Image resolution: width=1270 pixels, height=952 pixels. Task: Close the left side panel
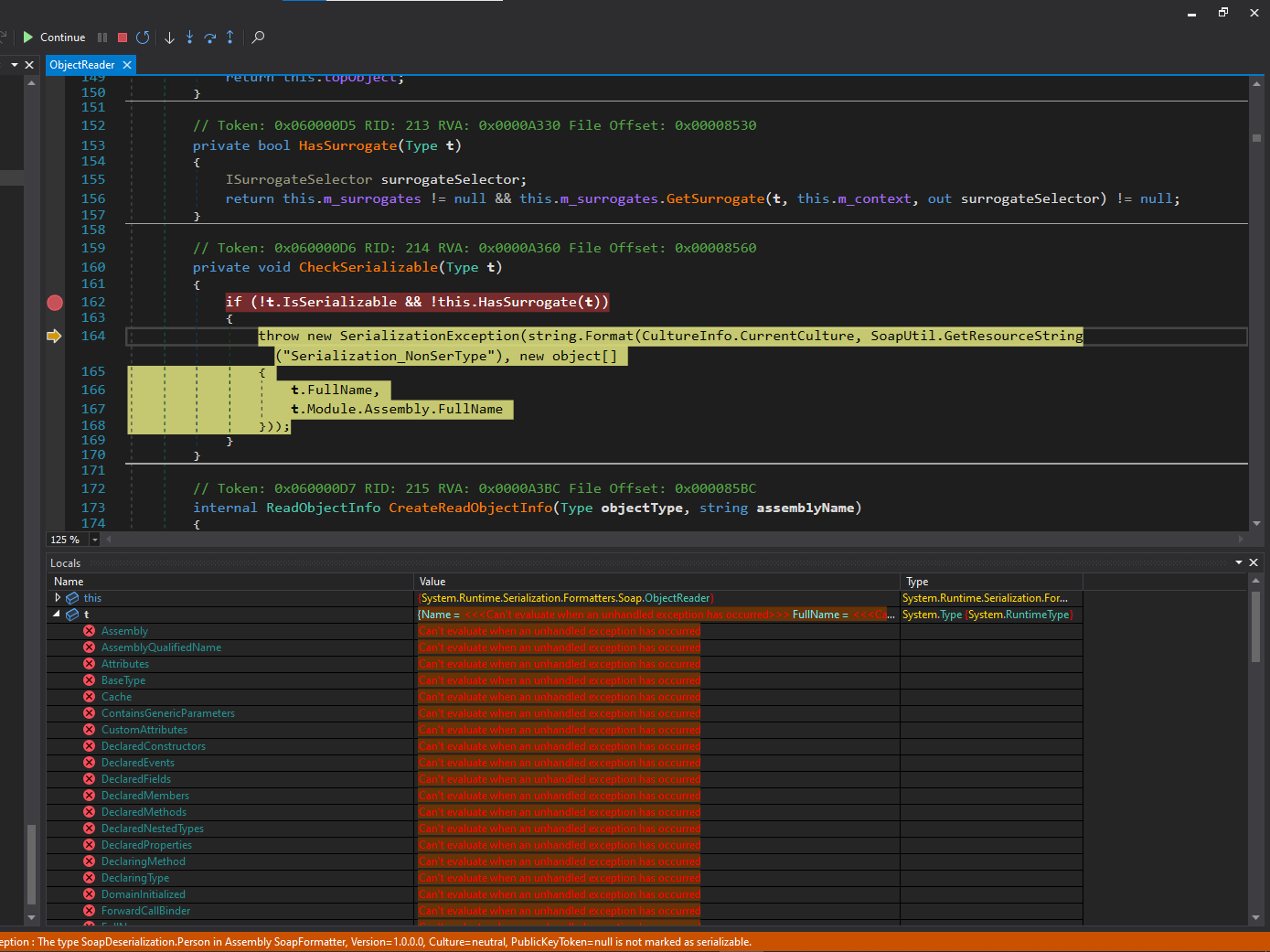tap(29, 65)
